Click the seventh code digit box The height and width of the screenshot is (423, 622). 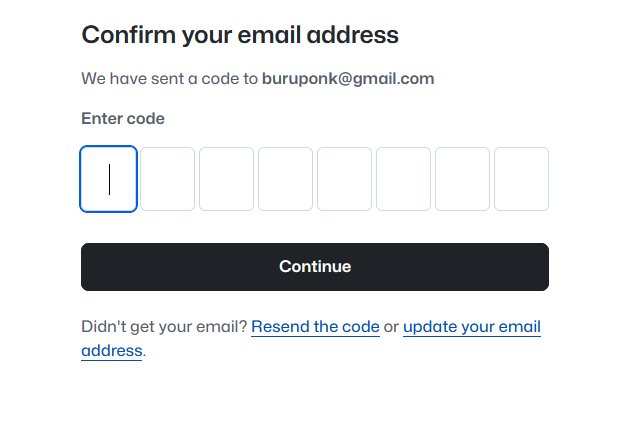click(462, 179)
